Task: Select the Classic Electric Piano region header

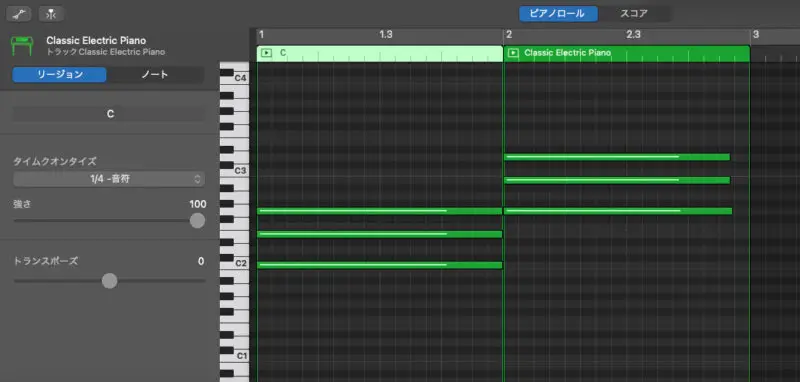Action: tap(627, 53)
